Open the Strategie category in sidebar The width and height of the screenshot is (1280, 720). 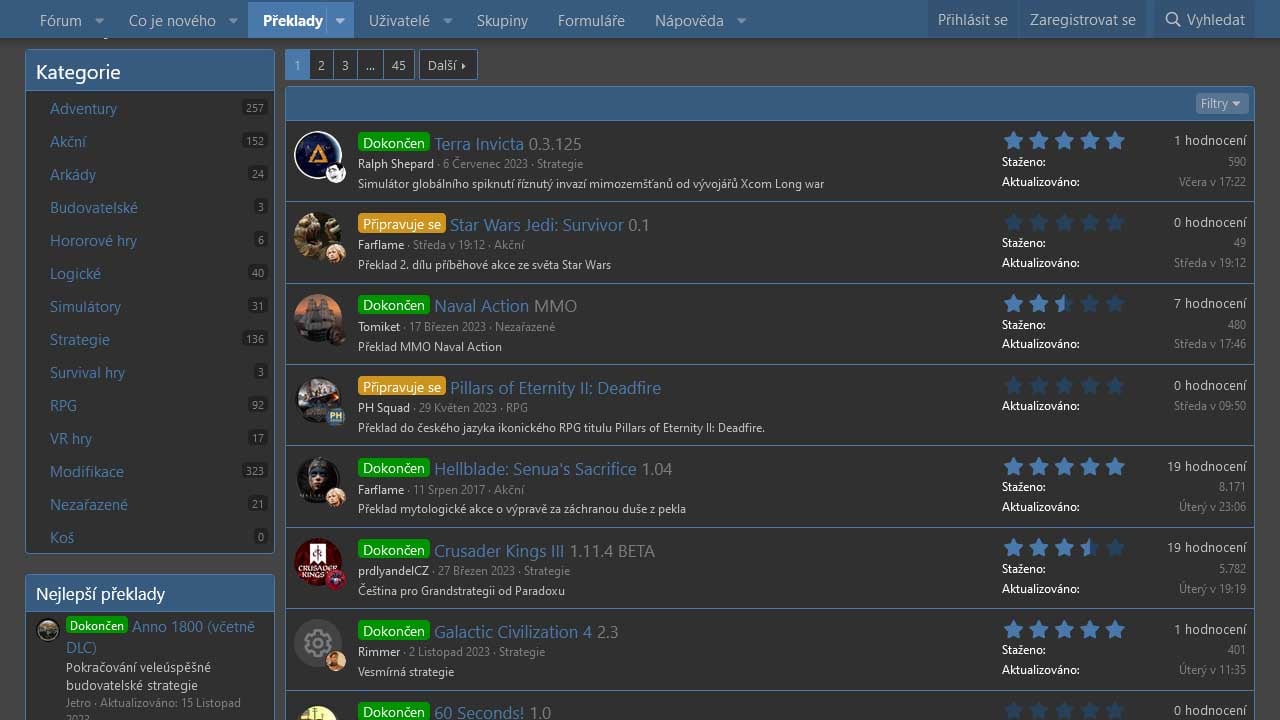pyautogui.click(x=80, y=339)
